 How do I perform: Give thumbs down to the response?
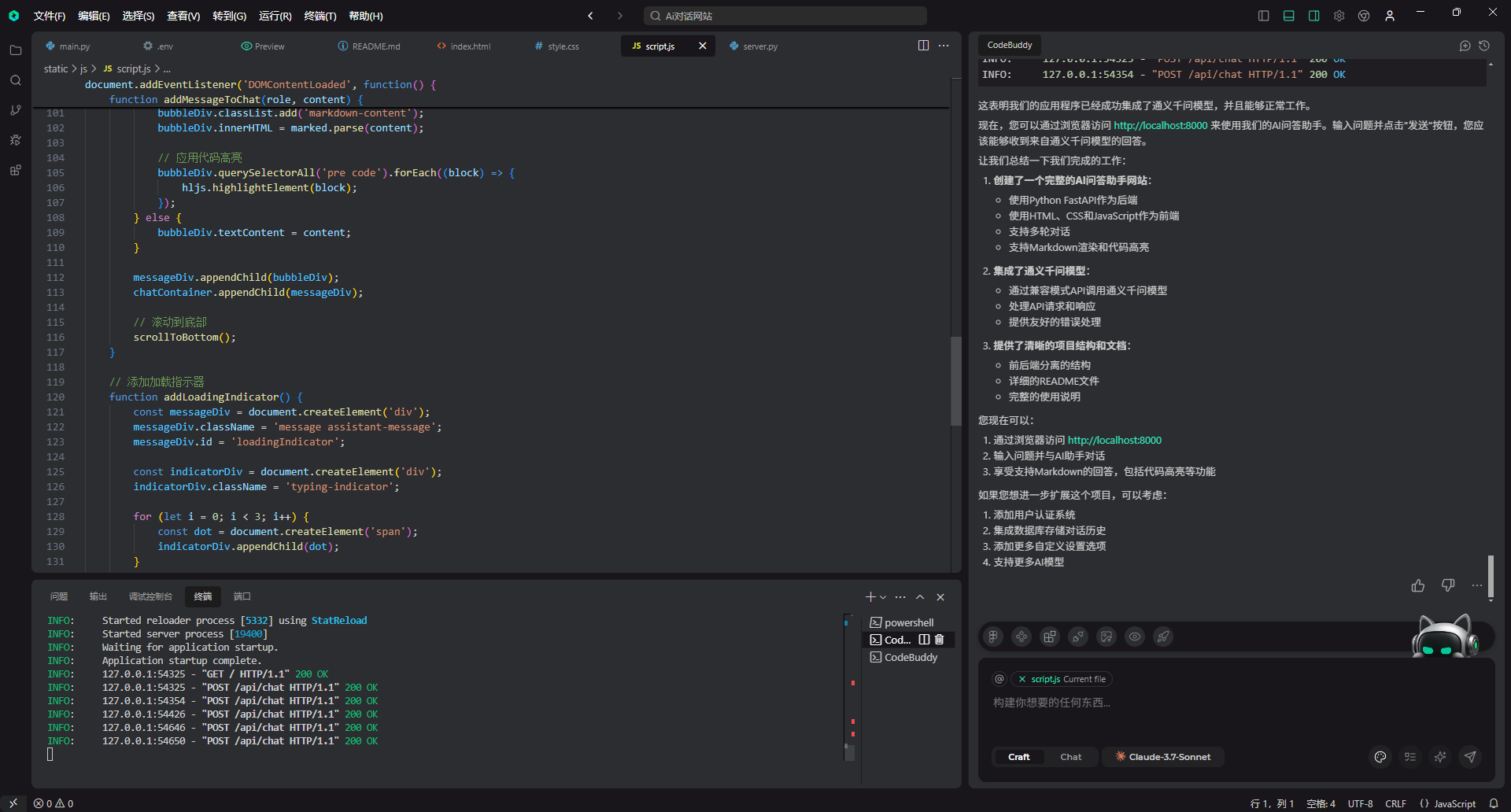click(x=1448, y=585)
